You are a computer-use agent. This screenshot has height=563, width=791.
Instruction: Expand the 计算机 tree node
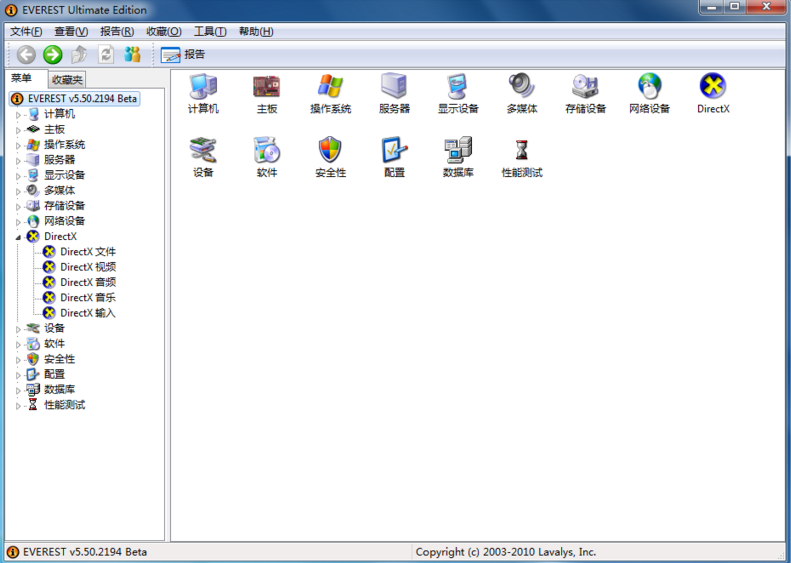coord(18,115)
